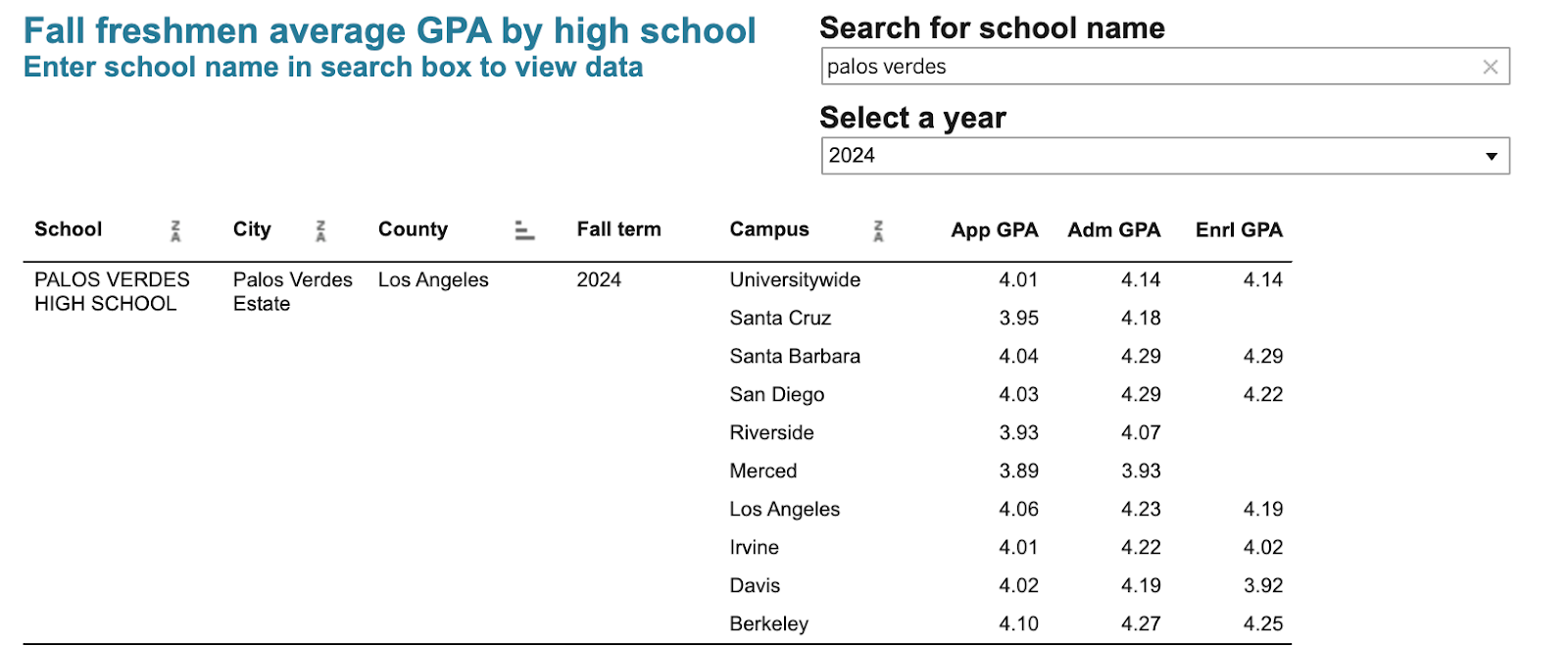Select the Universitywide campus row

tap(795, 280)
